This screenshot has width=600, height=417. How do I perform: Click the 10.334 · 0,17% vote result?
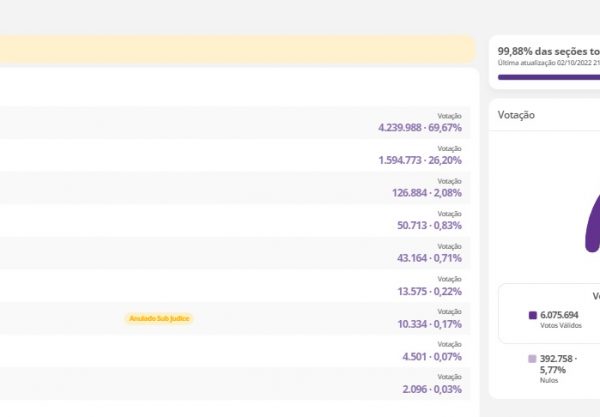(429, 324)
